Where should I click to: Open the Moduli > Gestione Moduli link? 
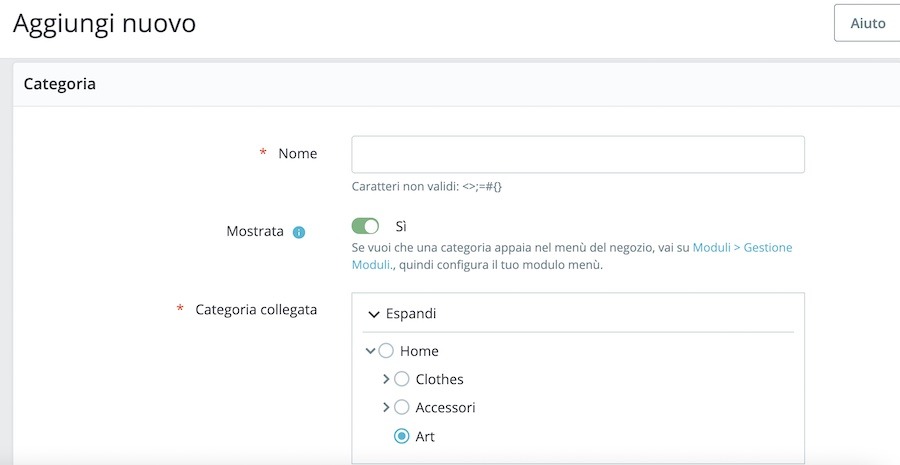(742, 247)
